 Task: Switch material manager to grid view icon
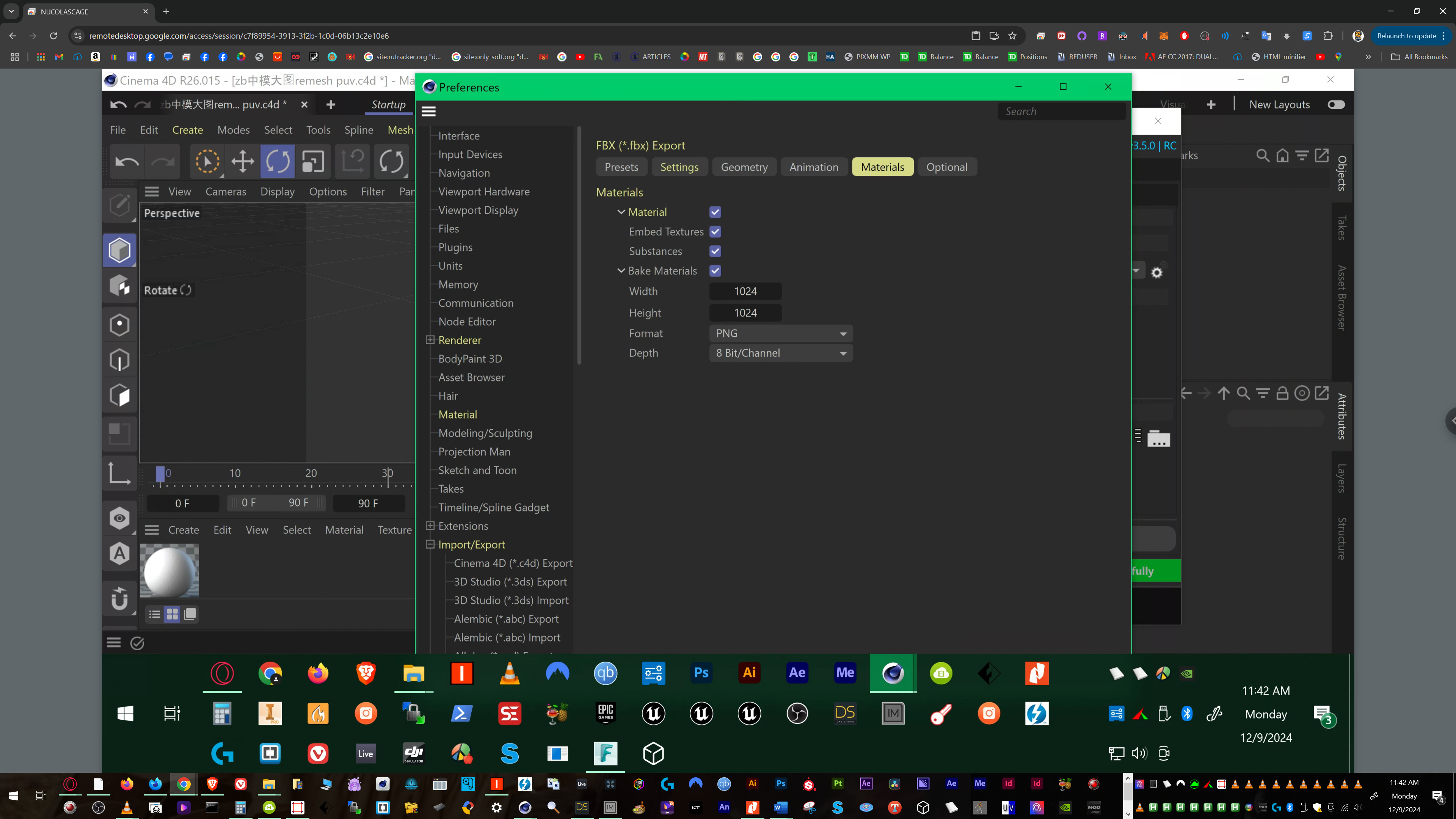point(173,614)
